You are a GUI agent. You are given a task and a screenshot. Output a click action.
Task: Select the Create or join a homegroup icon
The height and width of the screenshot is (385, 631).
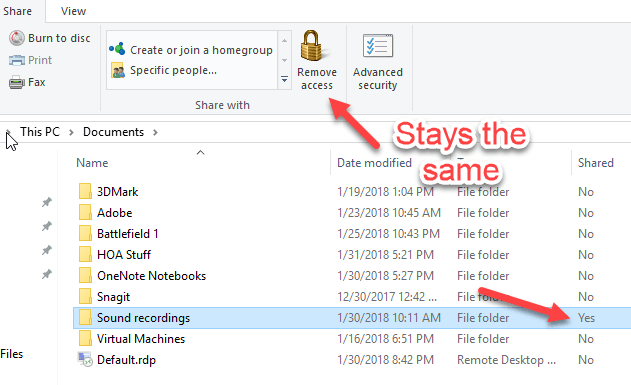(117, 49)
